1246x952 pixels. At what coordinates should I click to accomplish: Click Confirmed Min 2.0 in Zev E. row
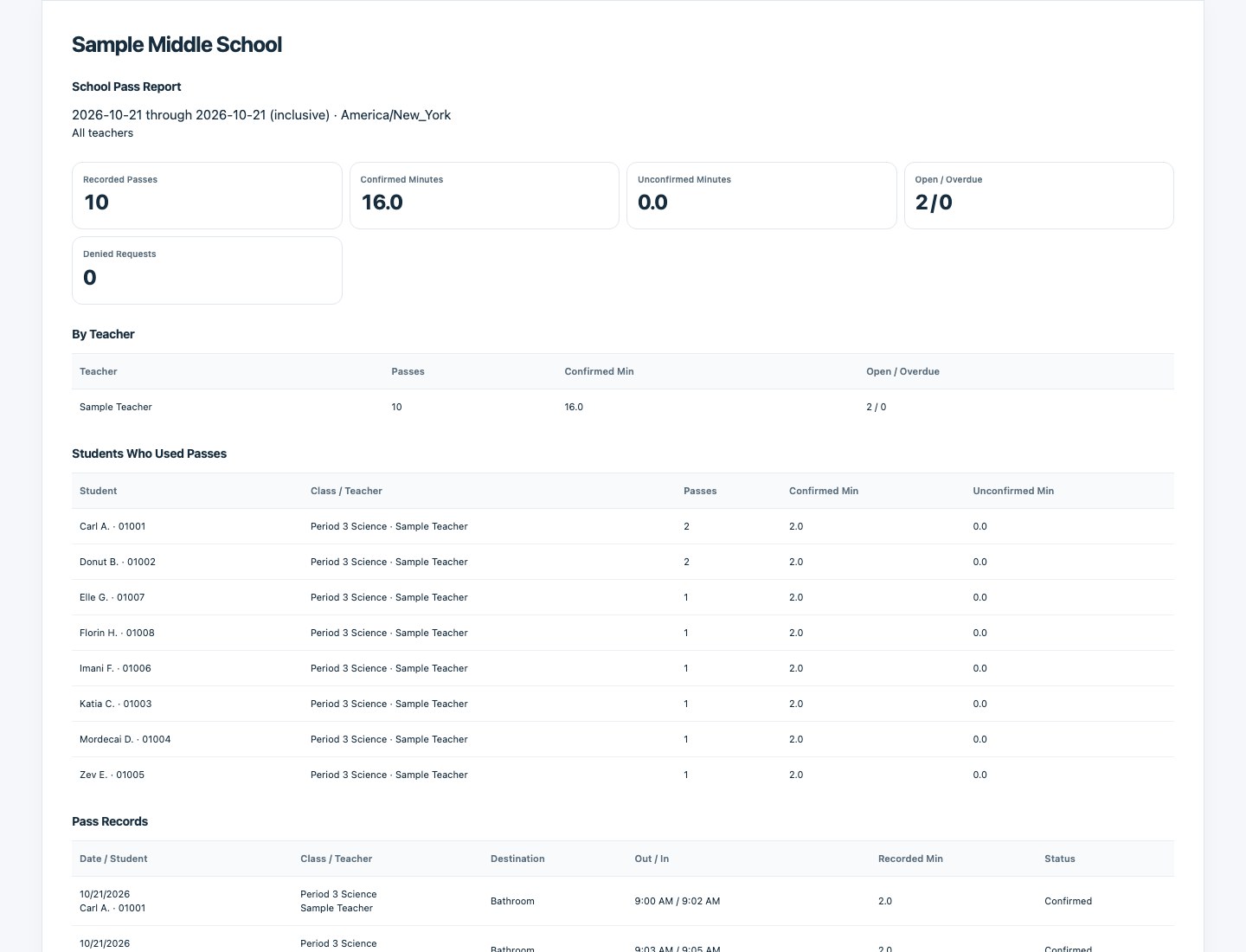[796, 775]
